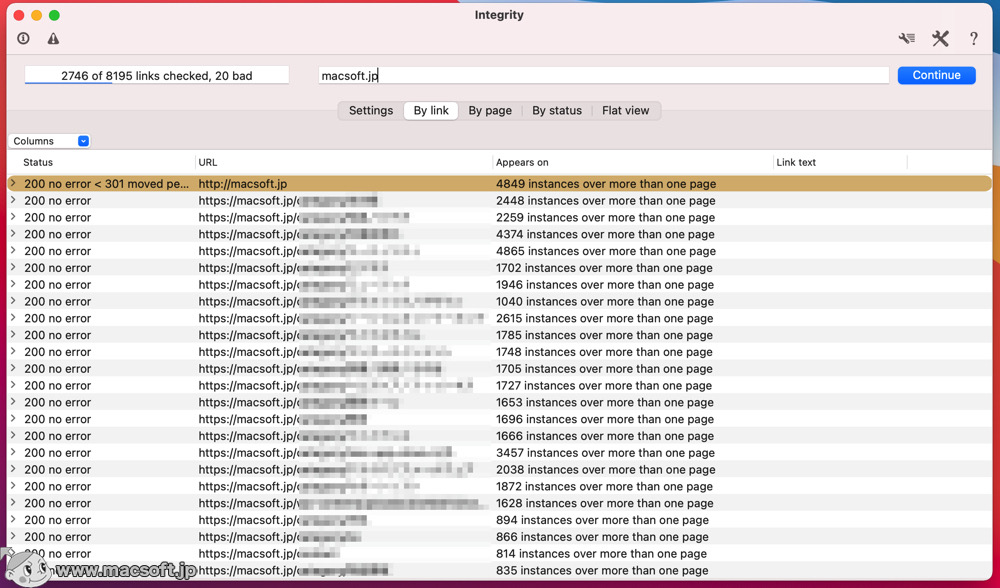Click '2038 instances over more than one page'
The image size is (1000, 588).
tap(606, 469)
